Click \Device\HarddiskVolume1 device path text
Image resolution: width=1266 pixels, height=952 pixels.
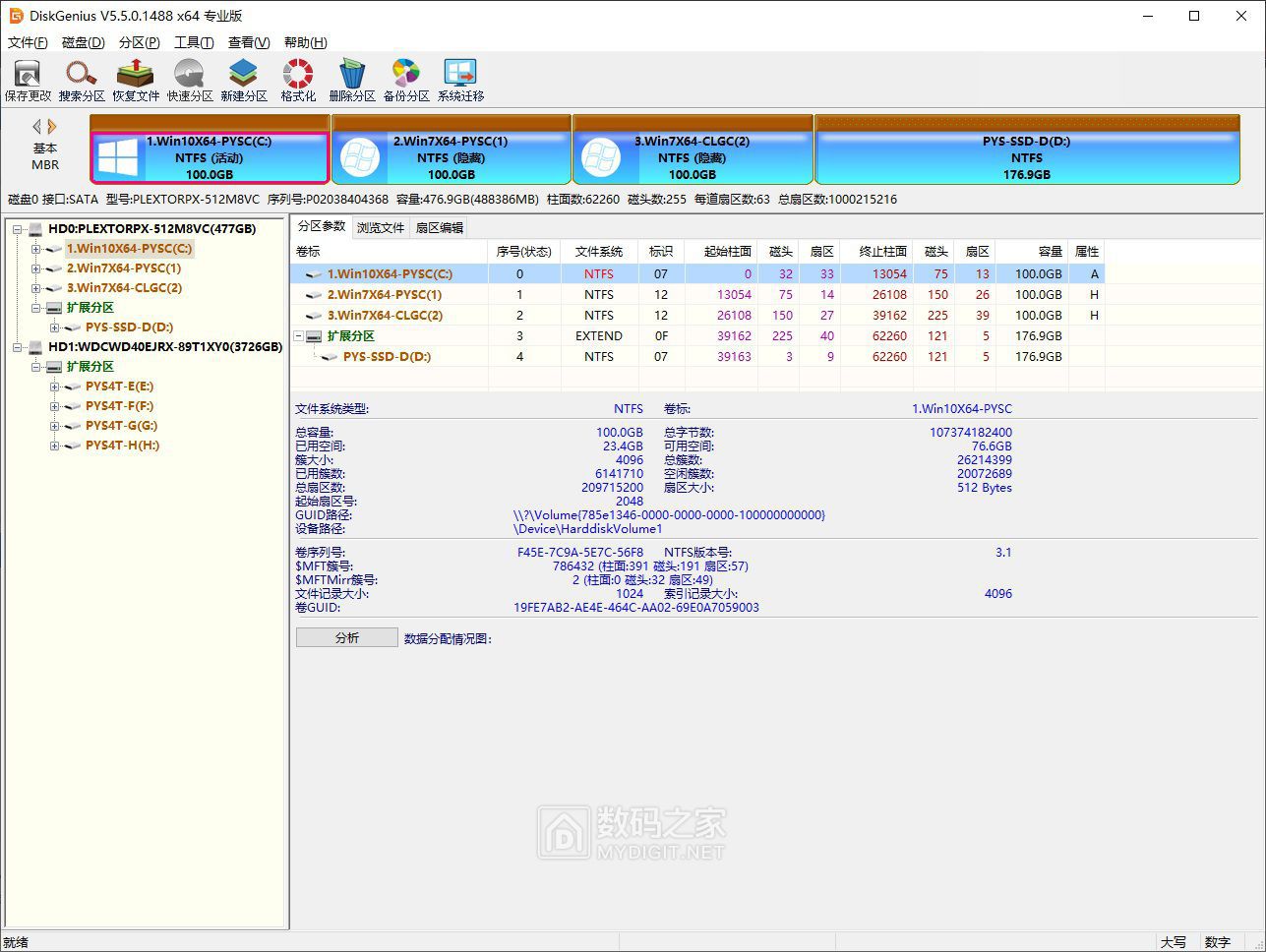[x=588, y=529]
